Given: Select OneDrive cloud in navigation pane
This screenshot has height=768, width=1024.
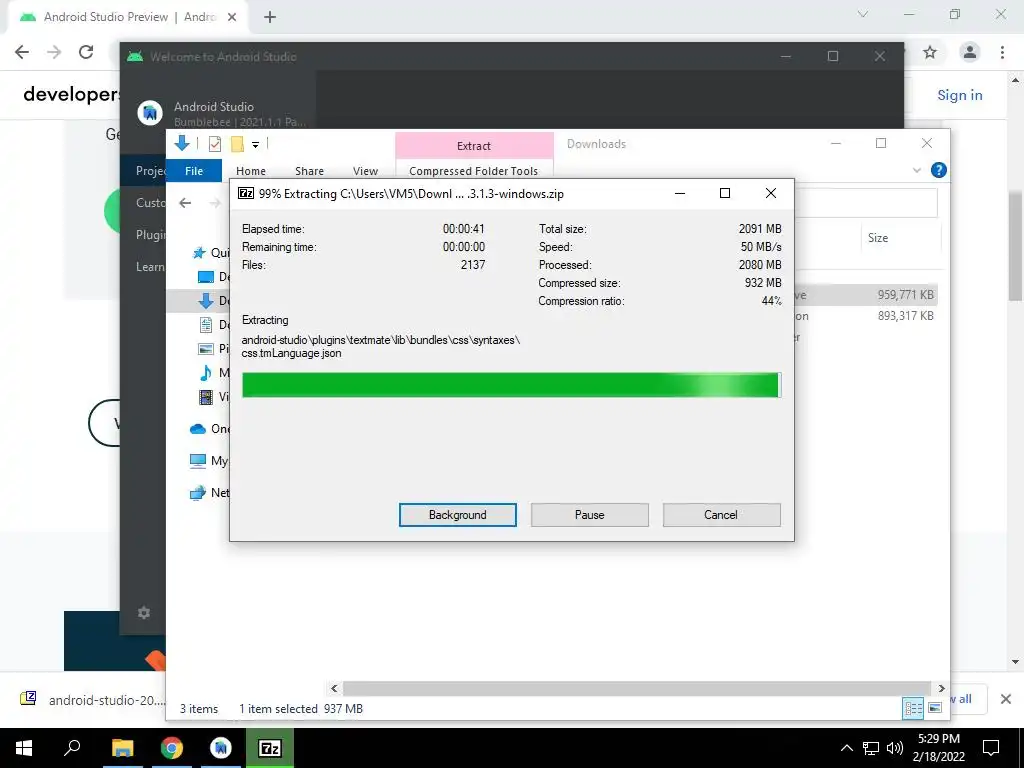Looking at the screenshot, I should click(x=198, y=429).
